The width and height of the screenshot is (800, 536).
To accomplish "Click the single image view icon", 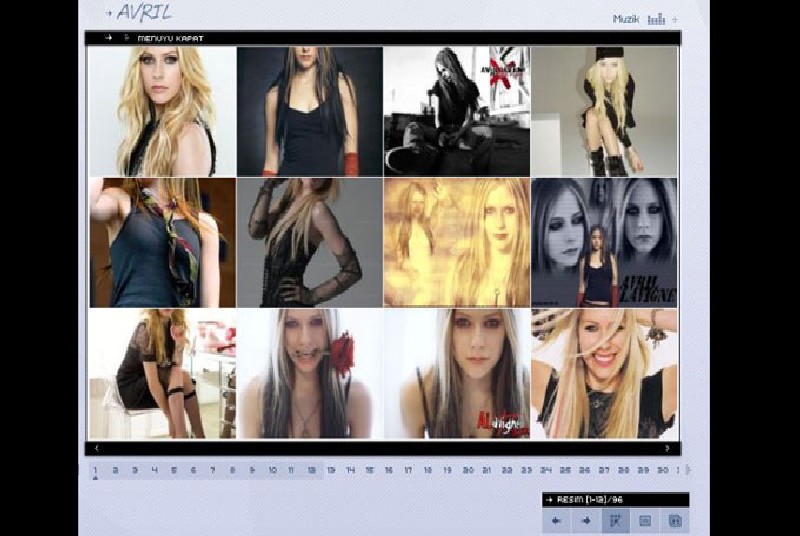I will tap(645, 521).
